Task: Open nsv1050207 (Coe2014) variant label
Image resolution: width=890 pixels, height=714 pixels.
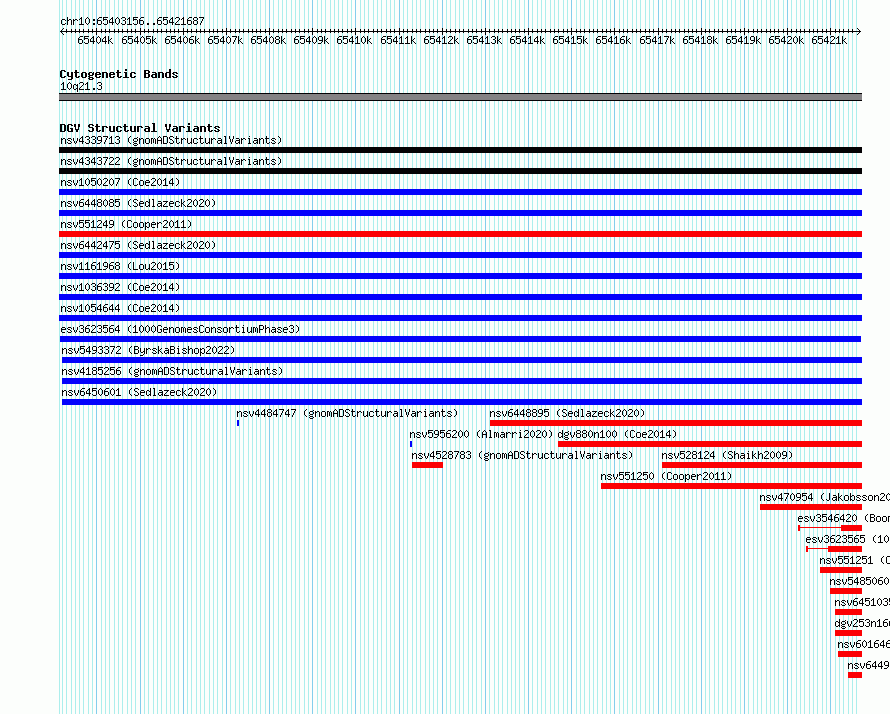Action: click(x=120, y=182)
